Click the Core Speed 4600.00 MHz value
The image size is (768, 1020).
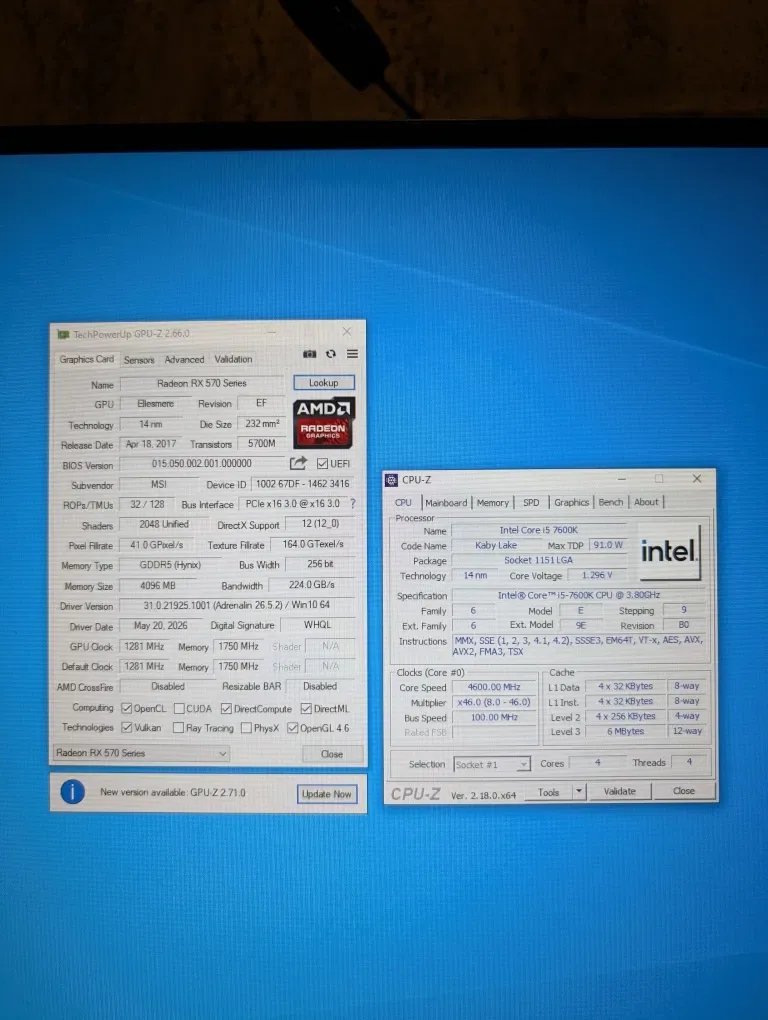pos(494,687)
